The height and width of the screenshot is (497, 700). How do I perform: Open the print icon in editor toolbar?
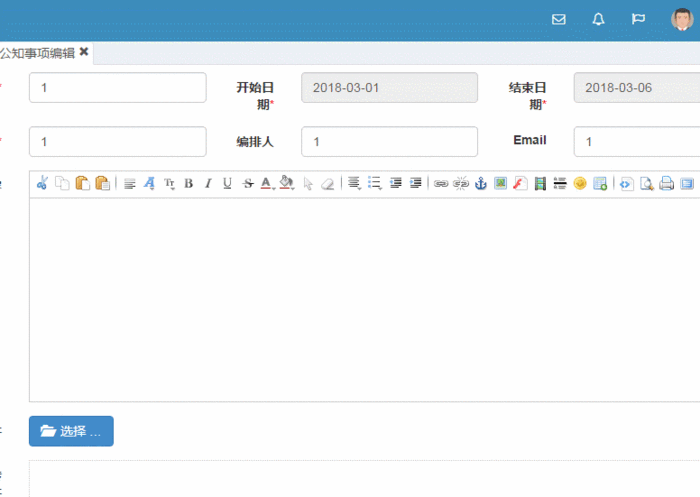click(x=667, y=184)
